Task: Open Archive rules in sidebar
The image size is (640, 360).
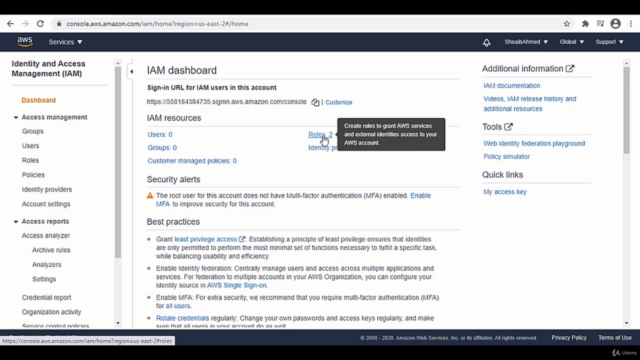Action: coord(51,250)
